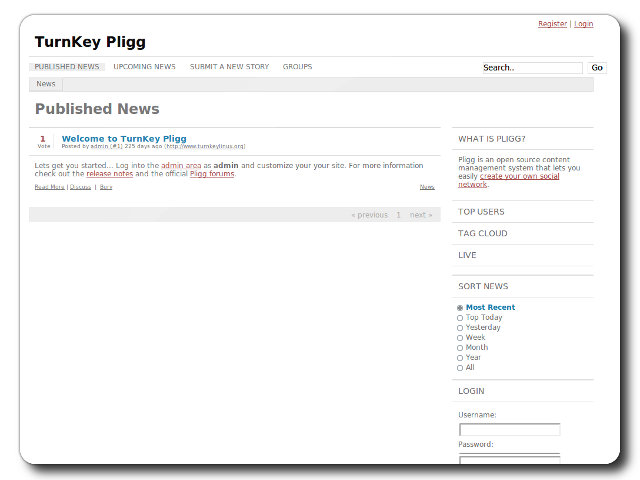Open the Submit a New Story tab
The image size is (640, 480).
coord(229,67)
